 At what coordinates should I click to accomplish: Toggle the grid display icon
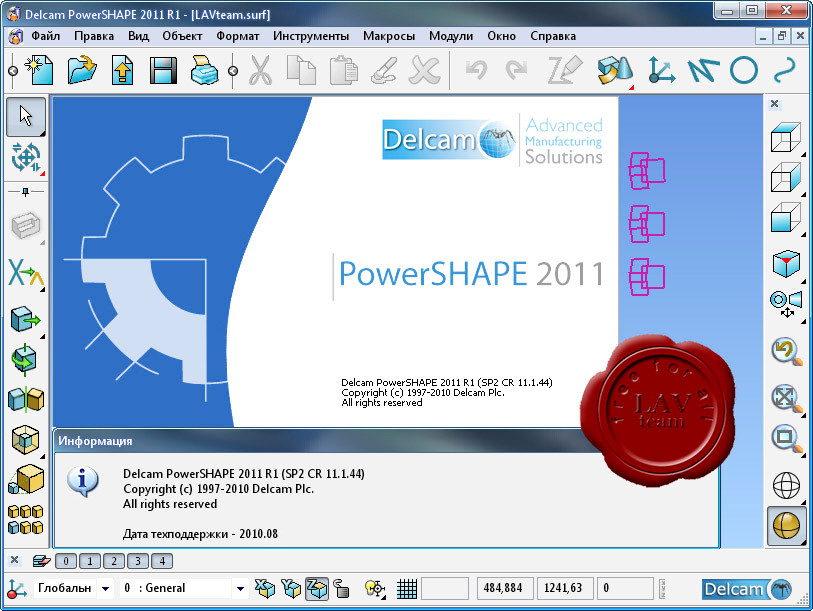(406, 589)
